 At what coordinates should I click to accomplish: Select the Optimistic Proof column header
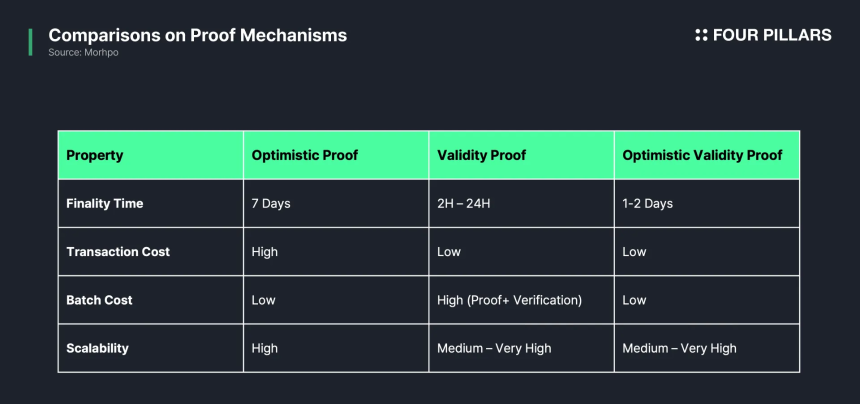click(x=336, y=155)
